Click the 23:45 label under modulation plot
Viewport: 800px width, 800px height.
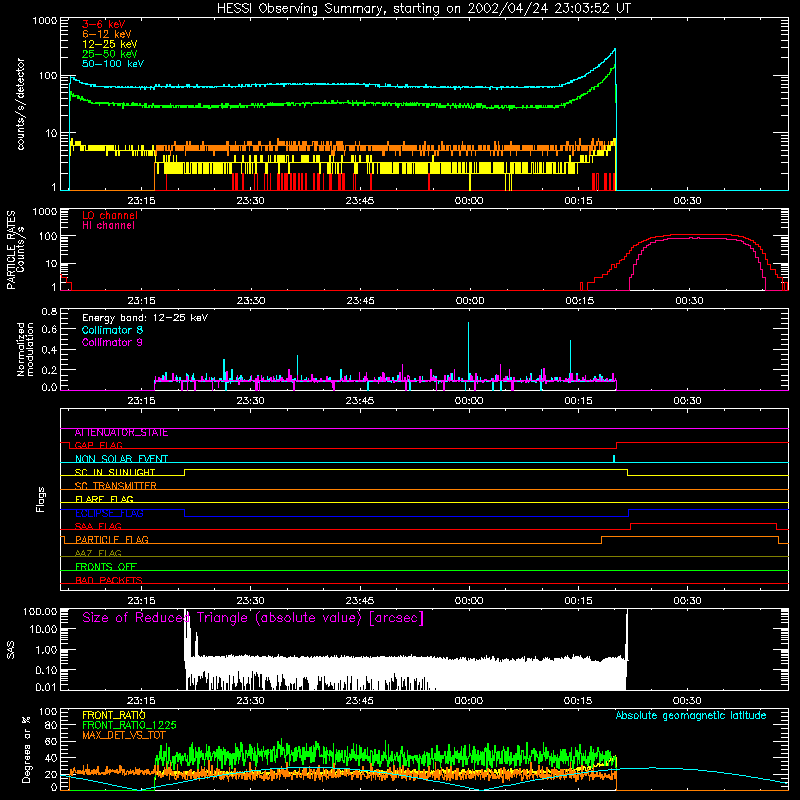(x=360, y=401)
